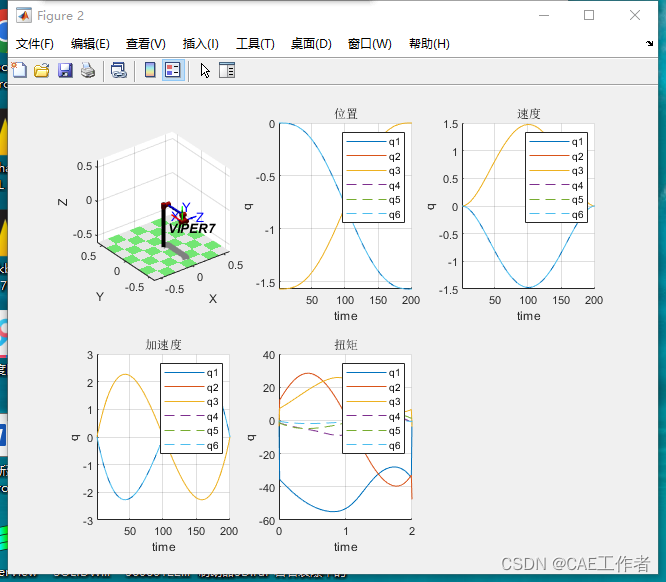
Task: Maximize the Figure 2 window
Action: 589,15
